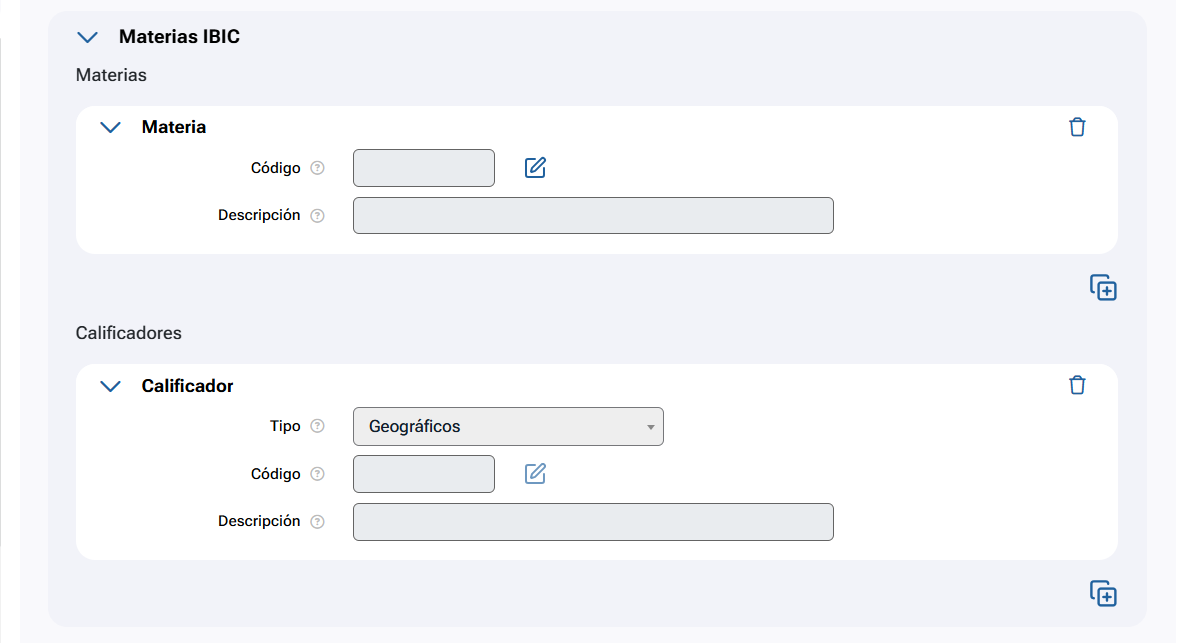1193x643 pixels.
Task: Click edit icon next to Materia Código
Action: point(535,168)
